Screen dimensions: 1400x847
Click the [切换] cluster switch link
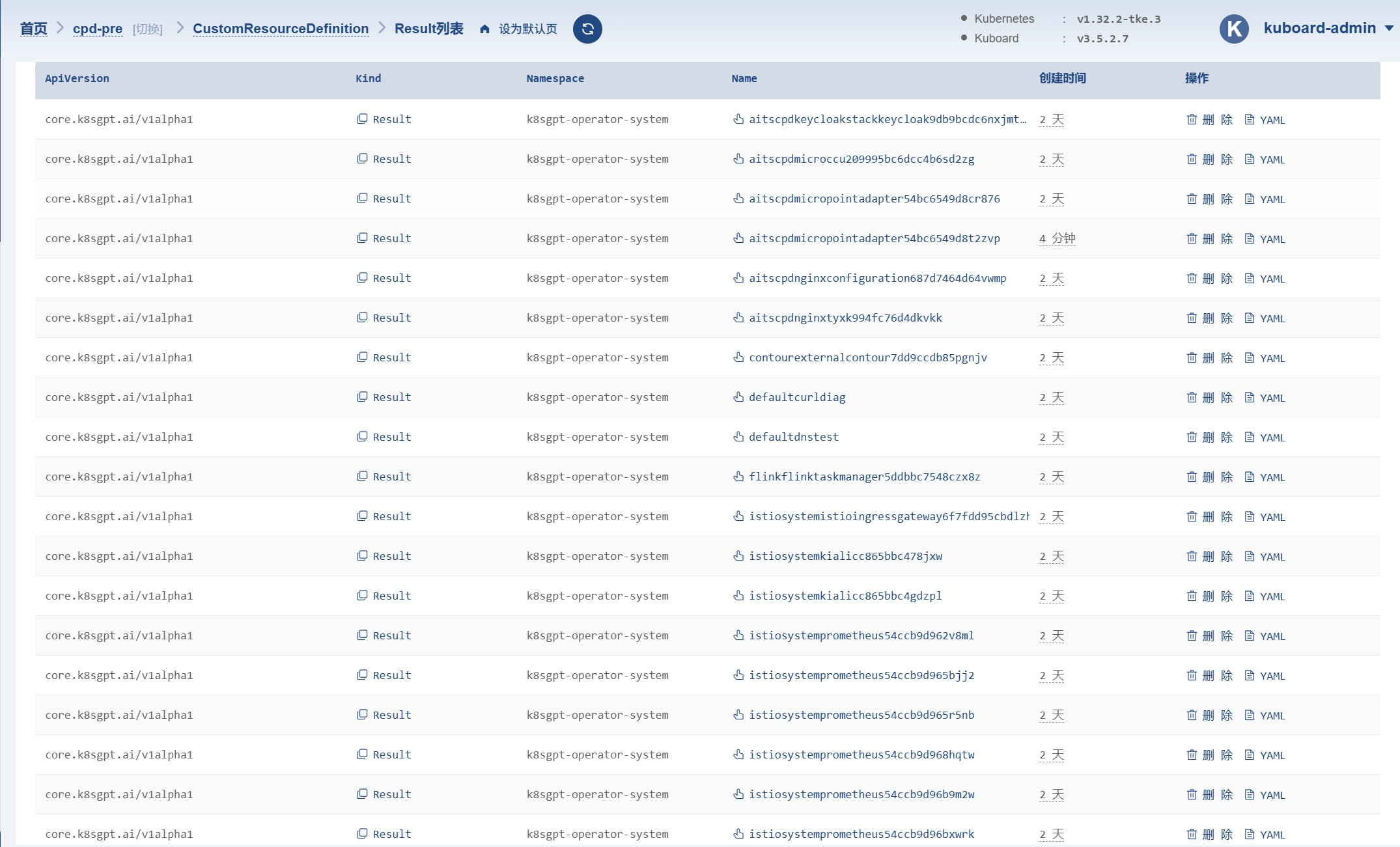[x=147, y=29]
